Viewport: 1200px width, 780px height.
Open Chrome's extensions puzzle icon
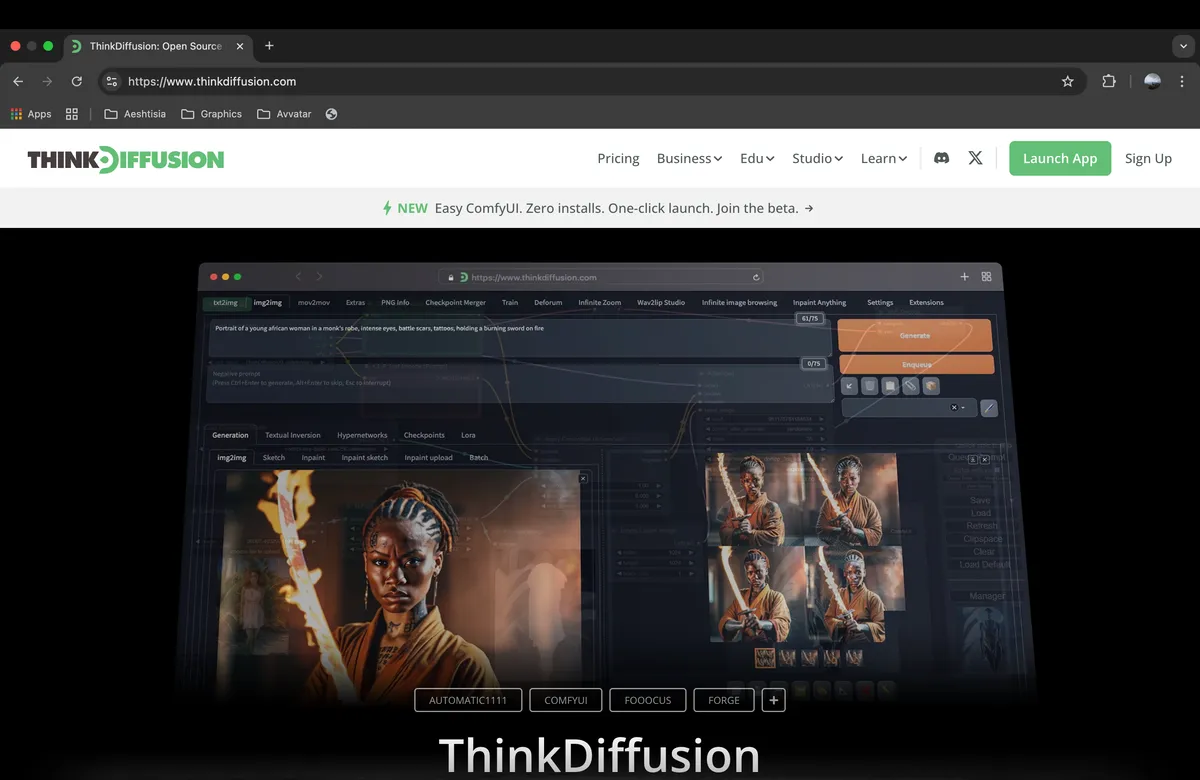(1109, 81)
